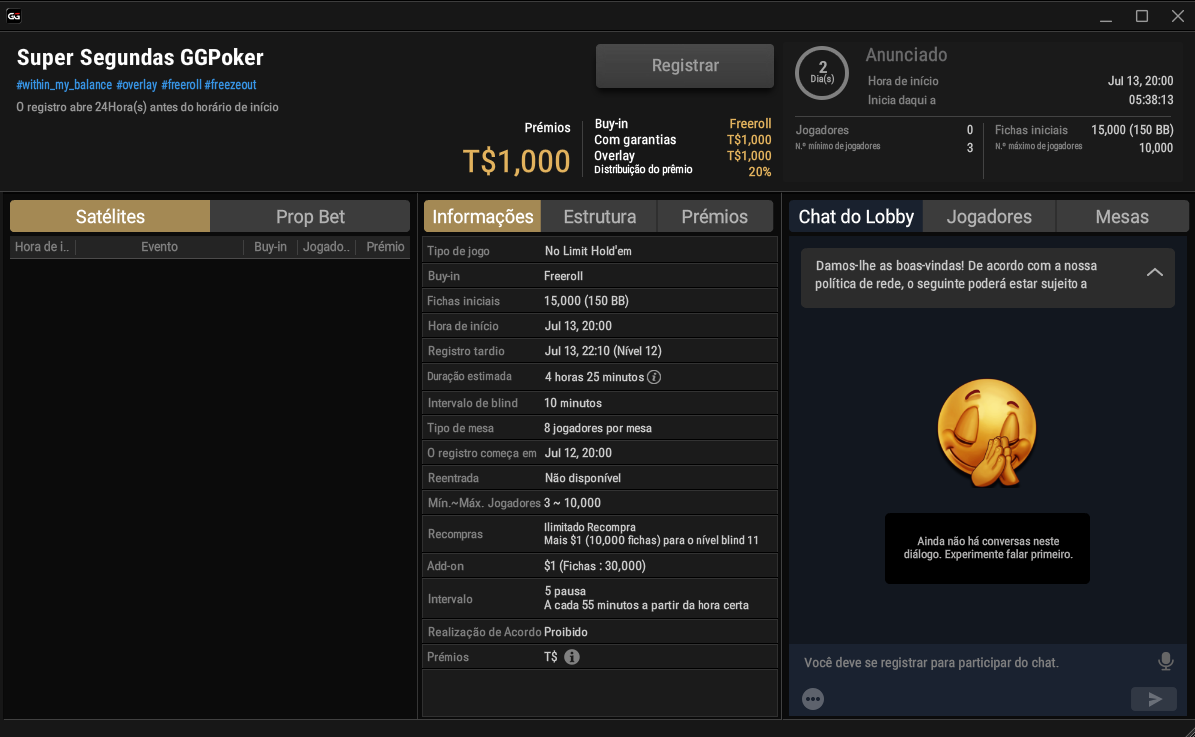Click the chat message input field

[x=976, y=662]
